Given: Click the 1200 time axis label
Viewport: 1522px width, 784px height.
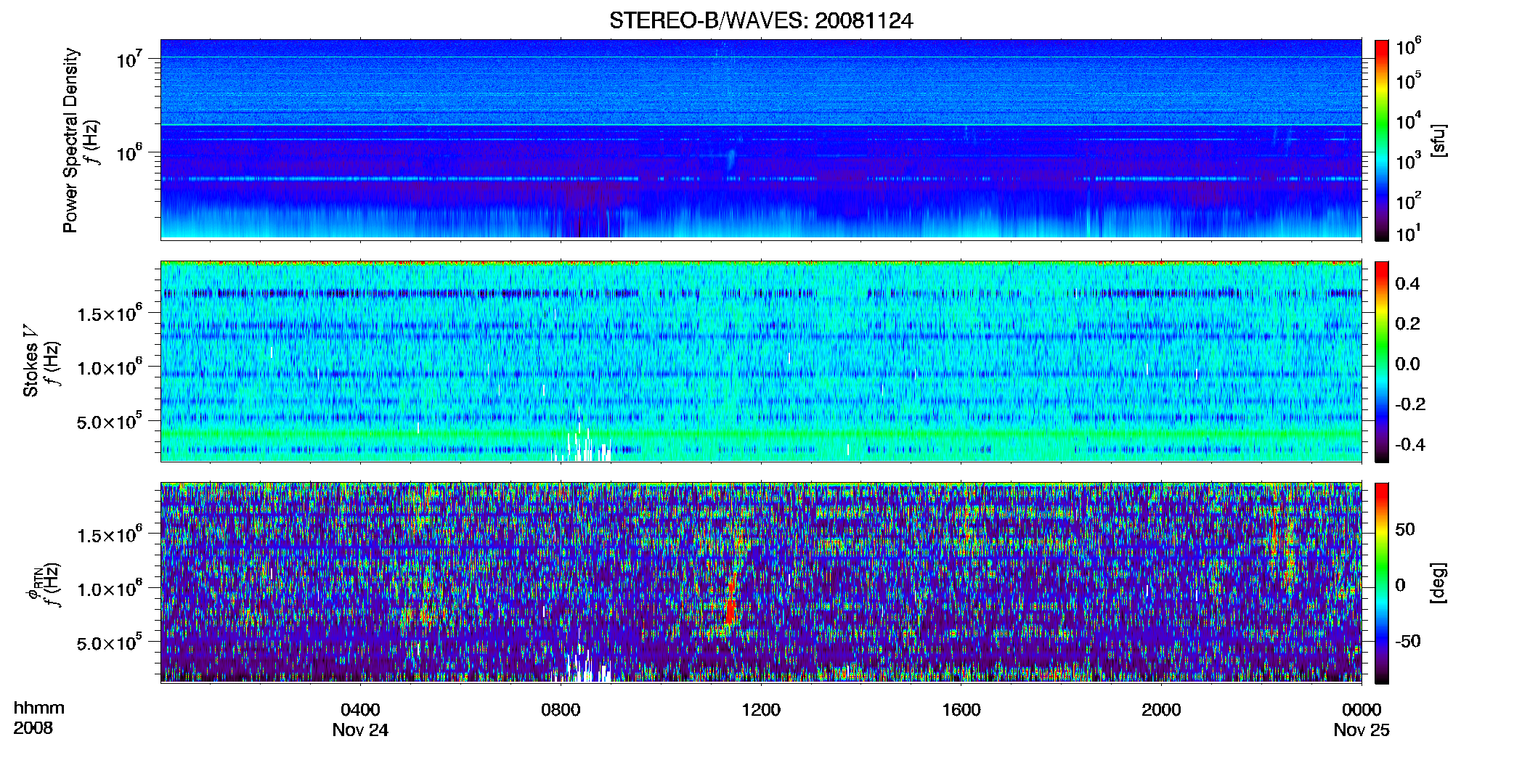Looking at the screenshot, I should click(761, 710).
